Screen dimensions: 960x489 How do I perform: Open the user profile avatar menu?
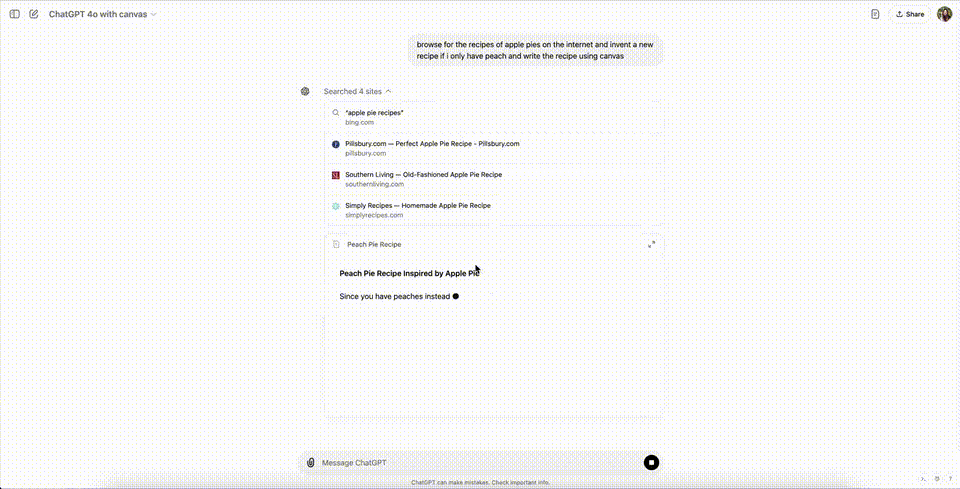coord(944,14)
